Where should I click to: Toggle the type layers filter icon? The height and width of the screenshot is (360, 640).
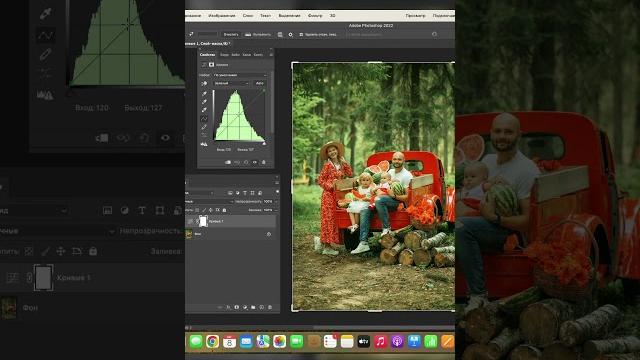pyautogui.click(x=245, y=193)
